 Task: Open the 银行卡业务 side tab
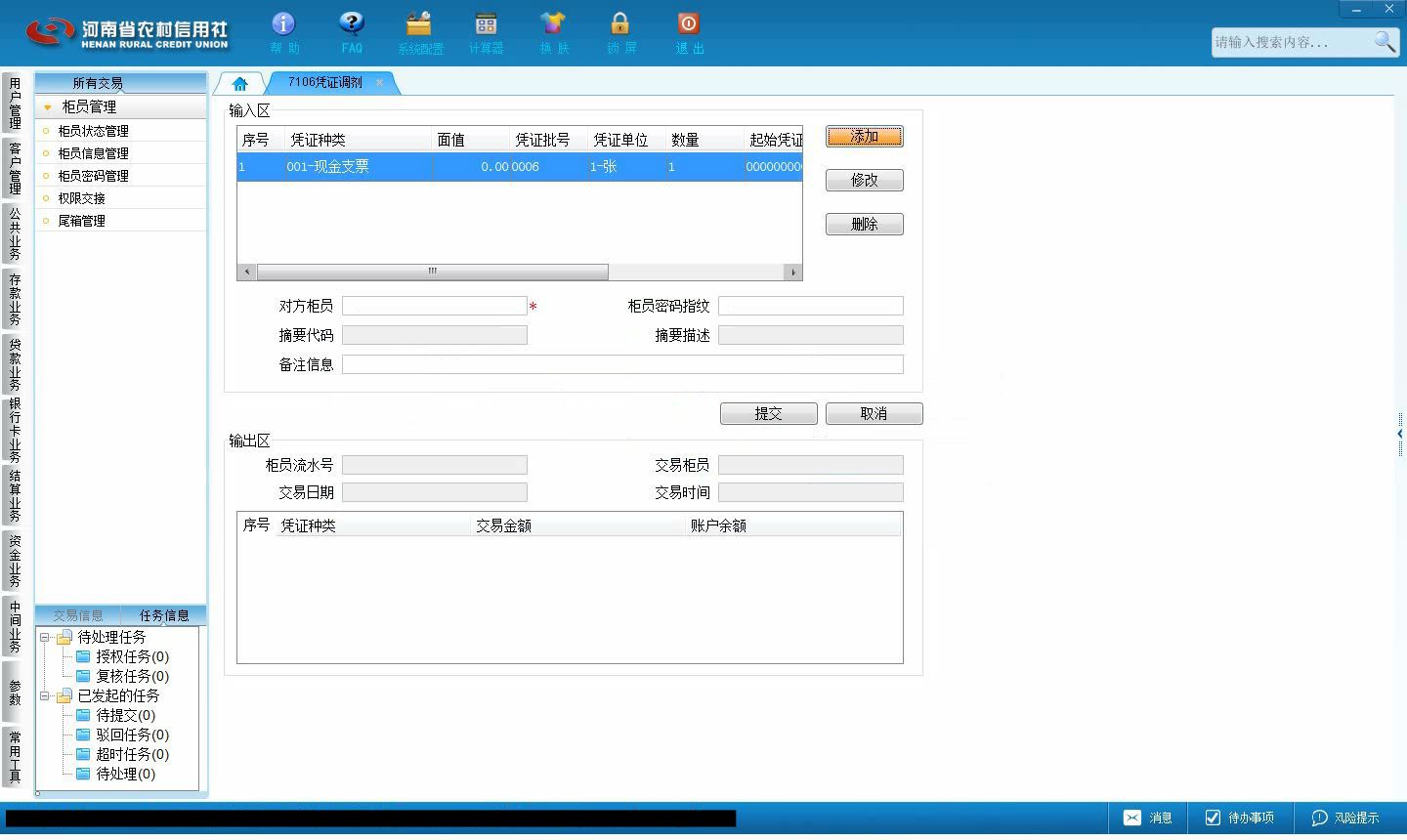click(x=14, y=430)
